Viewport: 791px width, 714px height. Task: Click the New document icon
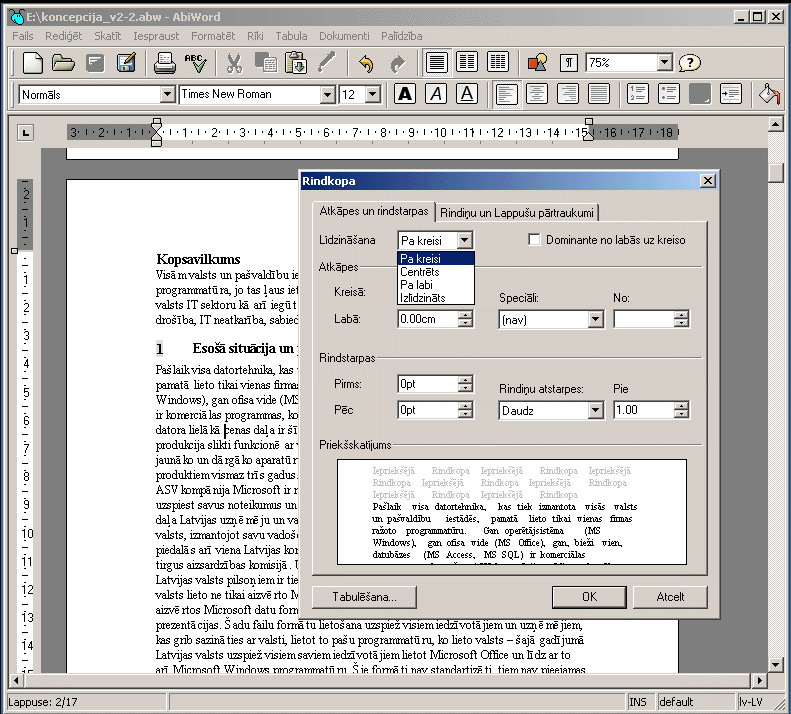click(33, 63)
